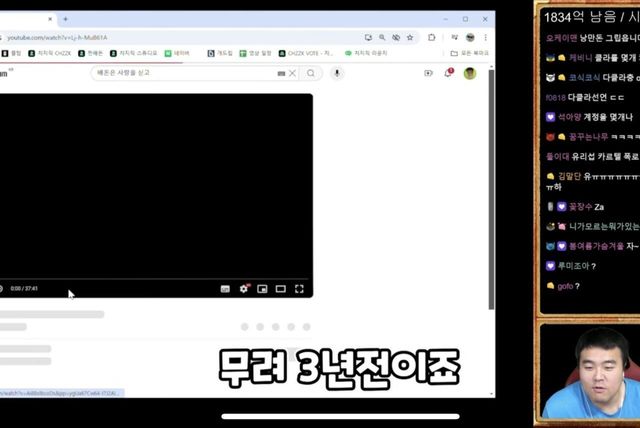
Task: Open the 네이버 bookmark
Action: (176, 53)
